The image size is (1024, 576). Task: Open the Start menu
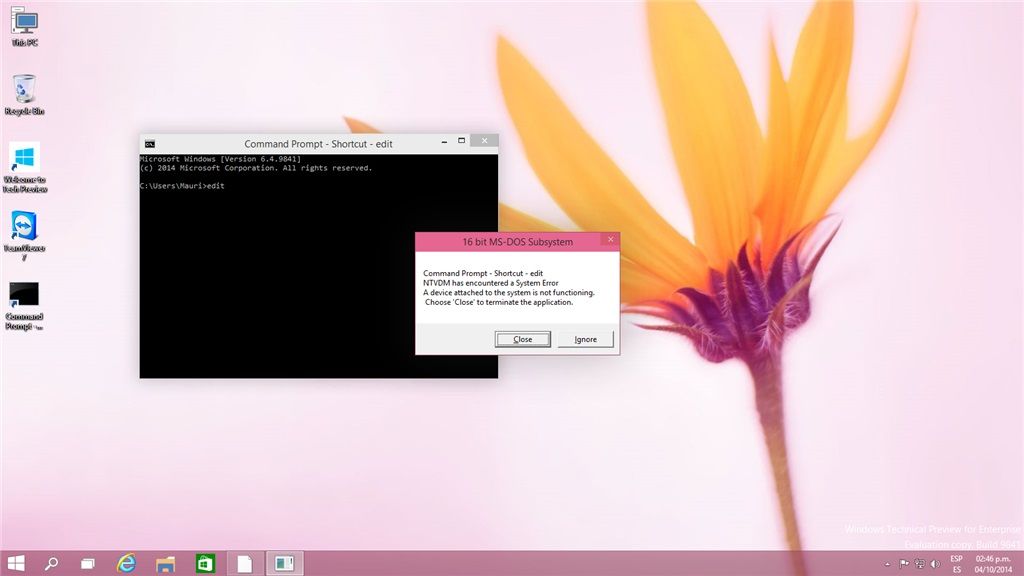click(x=17, y=563)
